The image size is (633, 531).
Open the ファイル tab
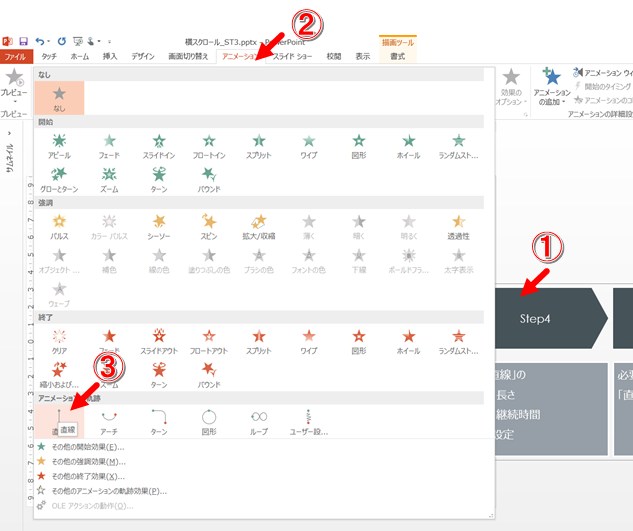[15, 57]
